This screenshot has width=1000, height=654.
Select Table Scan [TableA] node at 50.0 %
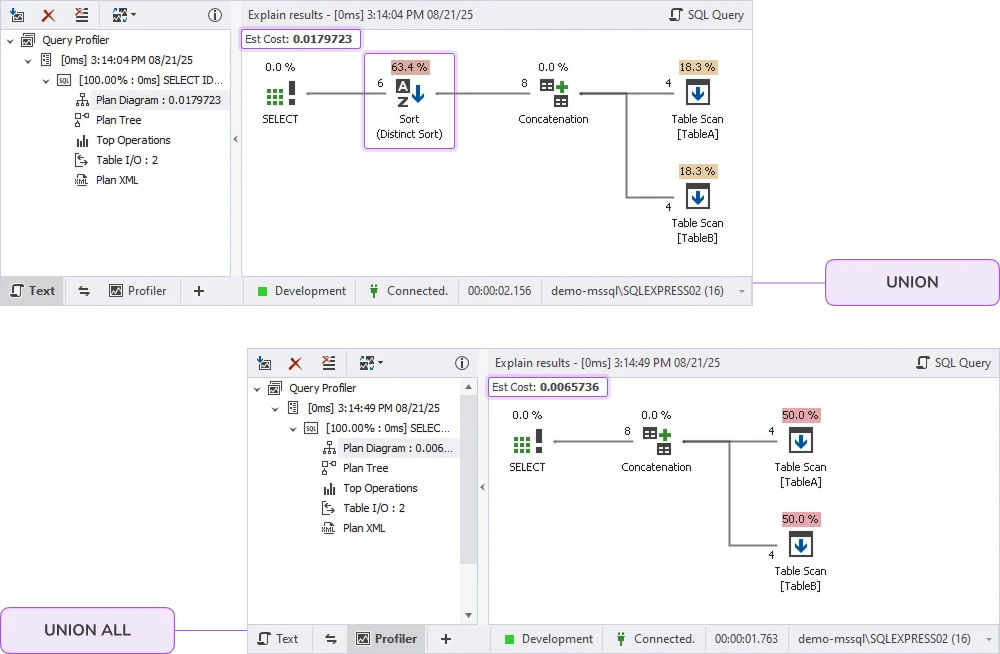(800, 449)
